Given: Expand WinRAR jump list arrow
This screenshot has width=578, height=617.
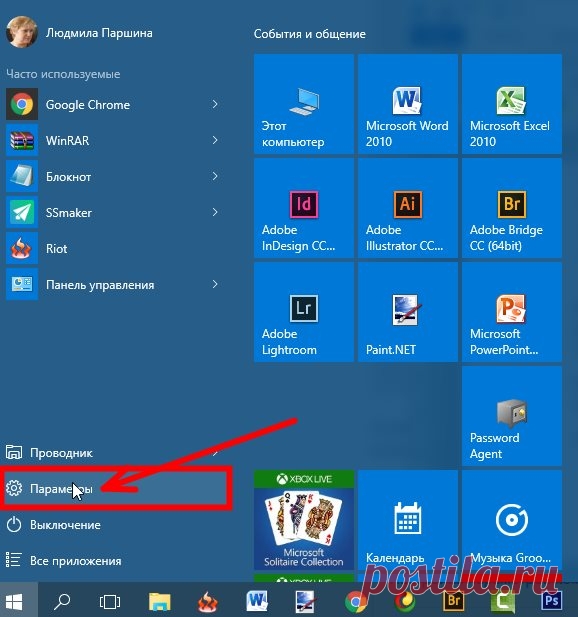Looking at the screenshot, I should (x=215, y=140).
